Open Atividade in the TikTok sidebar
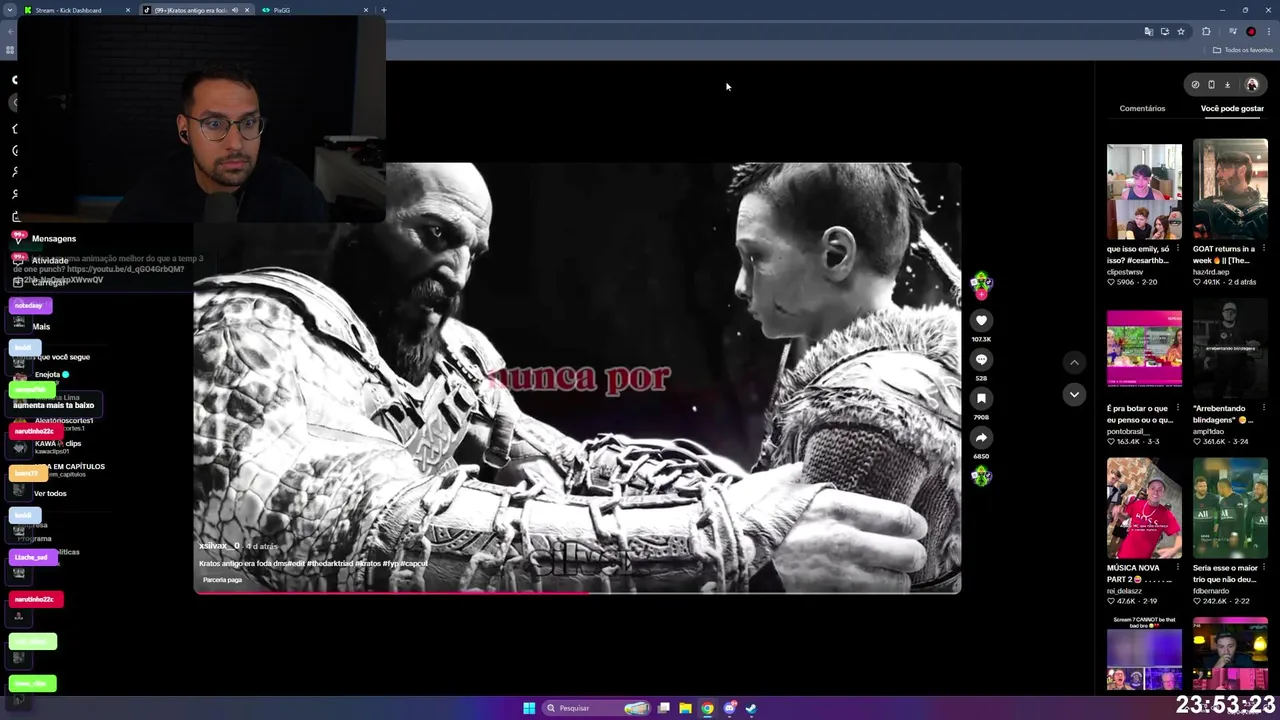 click(50, 260)
